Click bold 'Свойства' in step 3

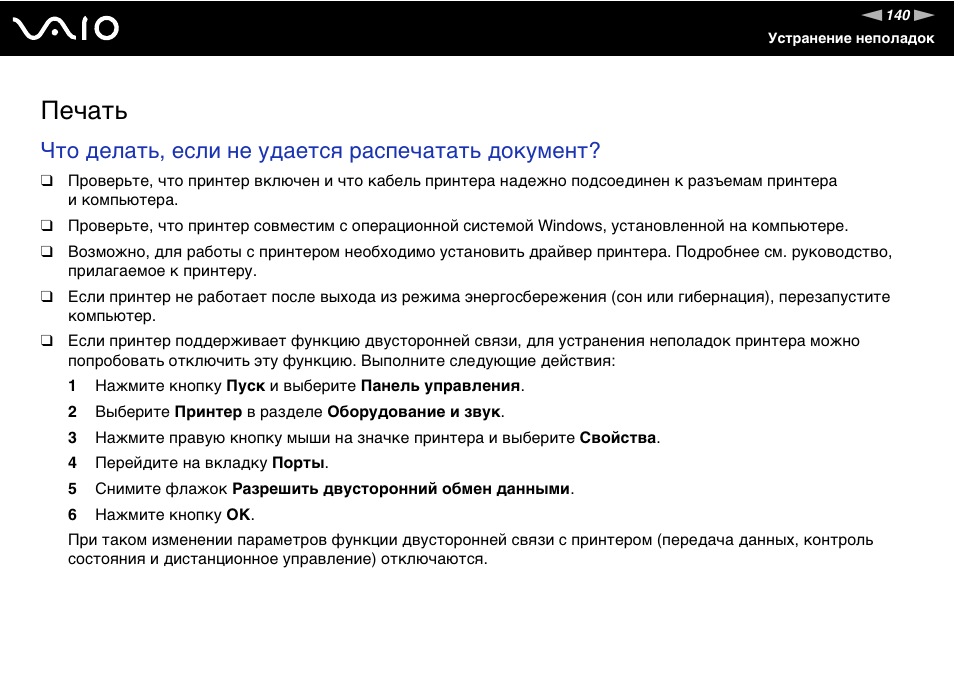[617, 438]
